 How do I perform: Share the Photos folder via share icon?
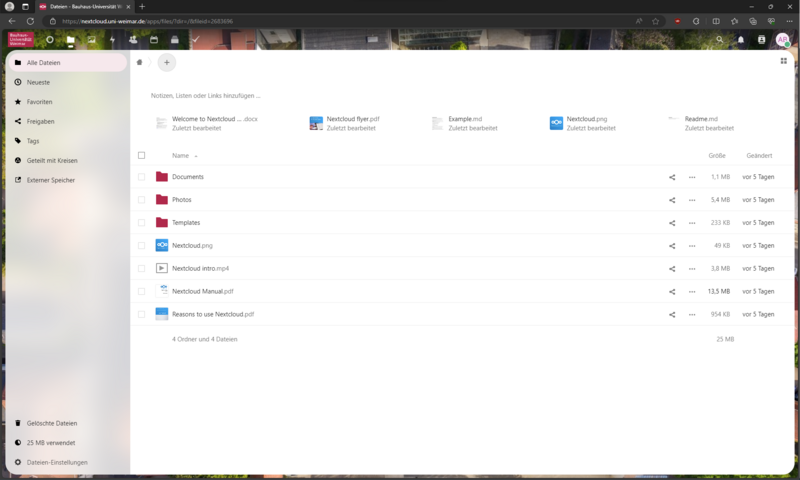pyautogui.click(x=672, y=200)
